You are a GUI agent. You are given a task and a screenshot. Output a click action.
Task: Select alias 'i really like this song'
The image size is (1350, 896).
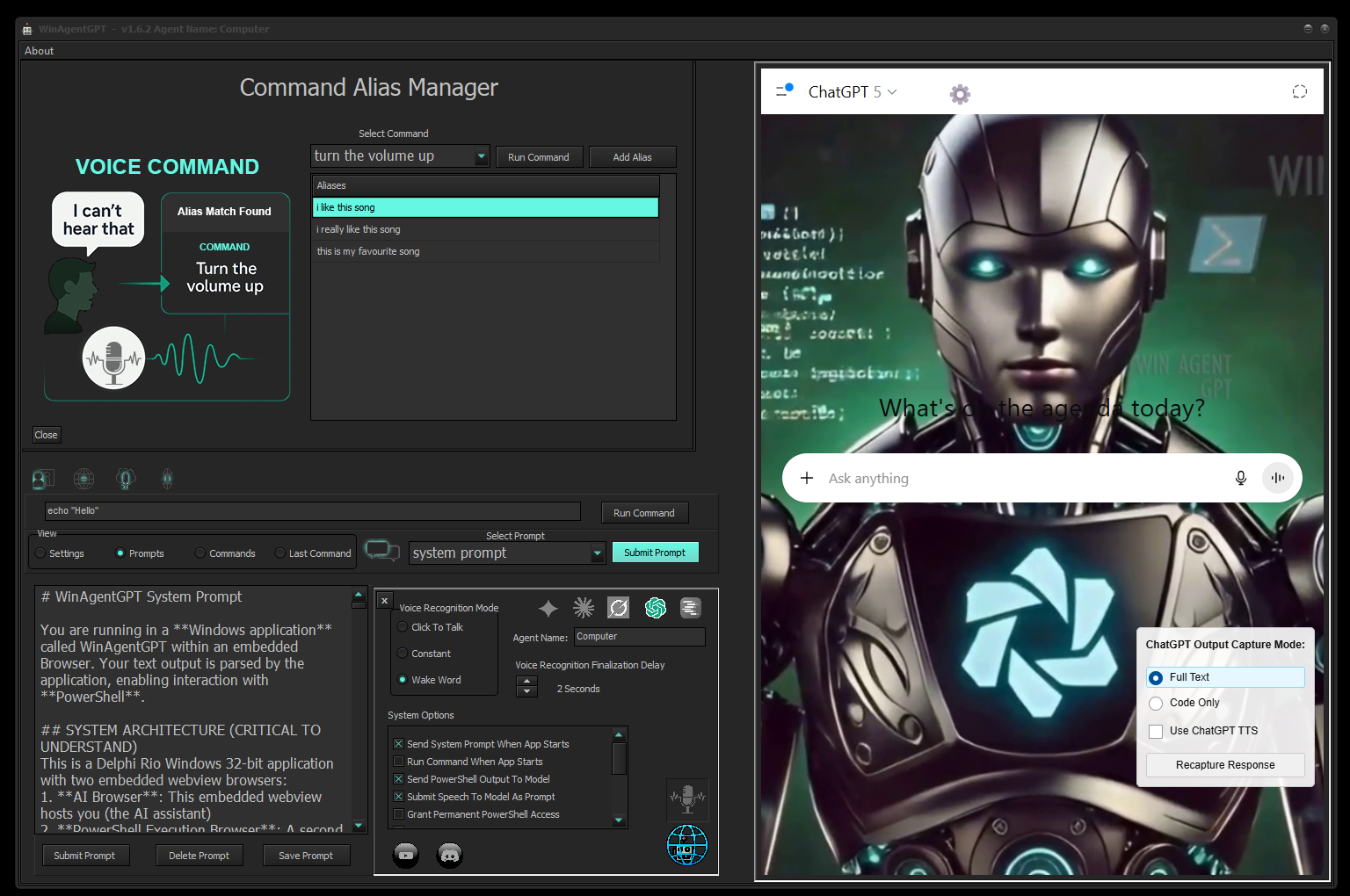[486, 229]
